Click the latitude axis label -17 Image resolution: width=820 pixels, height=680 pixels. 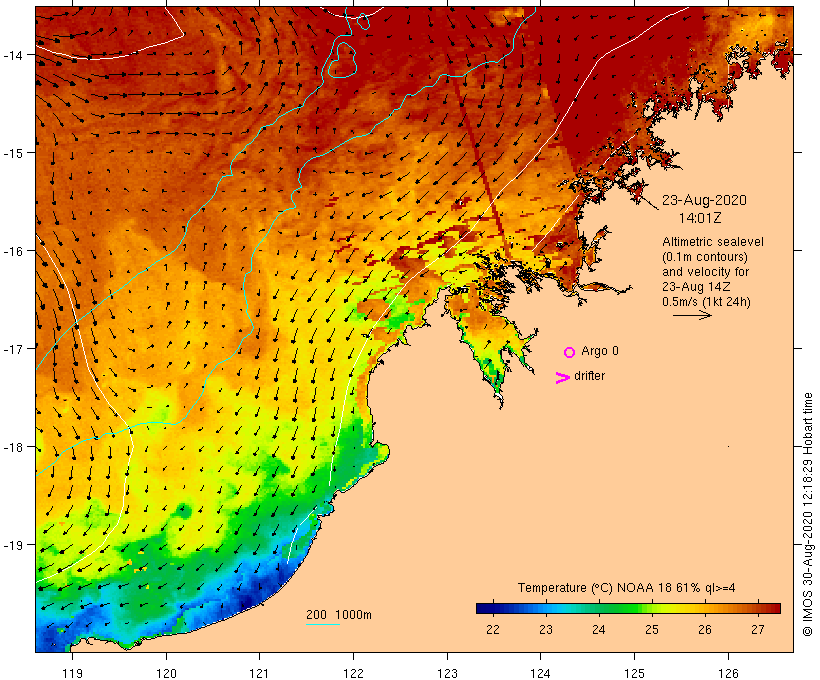pyautogui.click(x=12, y=348)
